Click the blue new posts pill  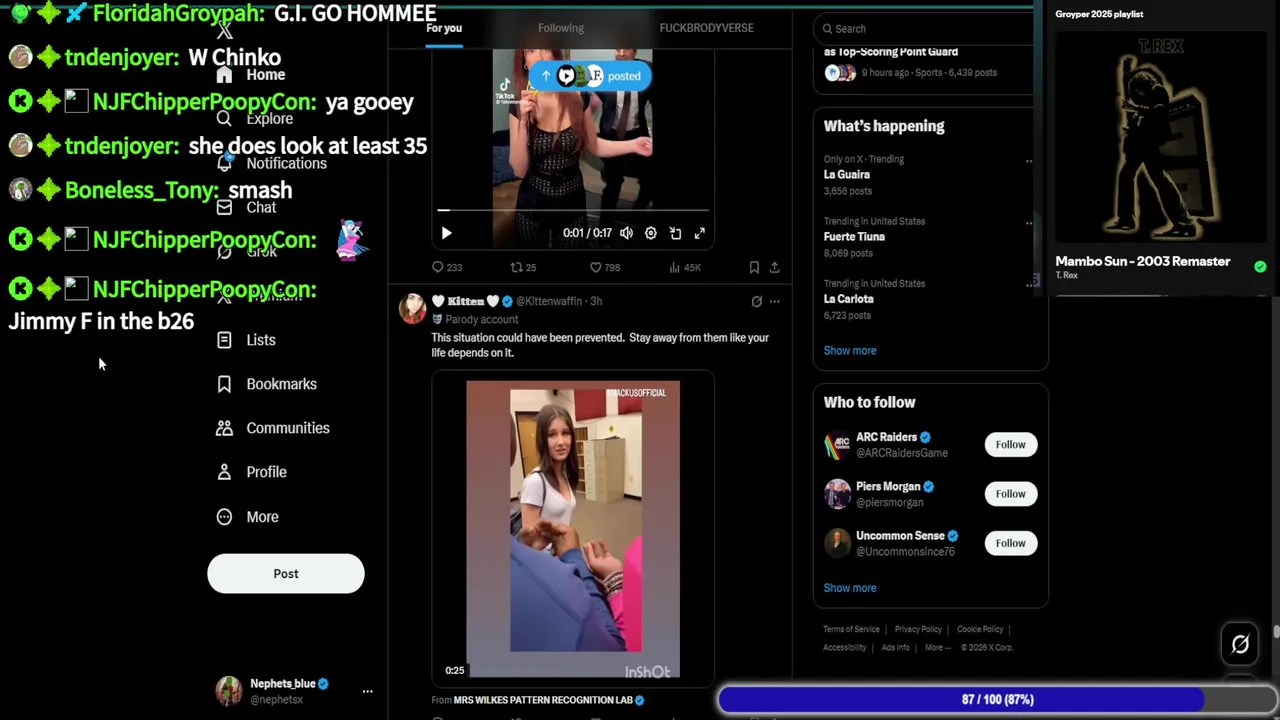click(x=590, y=76)
